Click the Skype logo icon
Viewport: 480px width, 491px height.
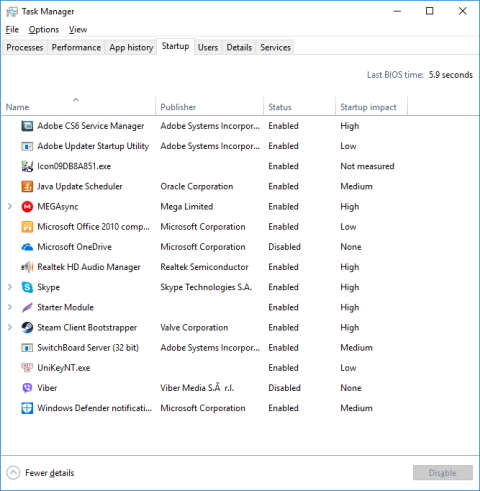pos(27,287)
